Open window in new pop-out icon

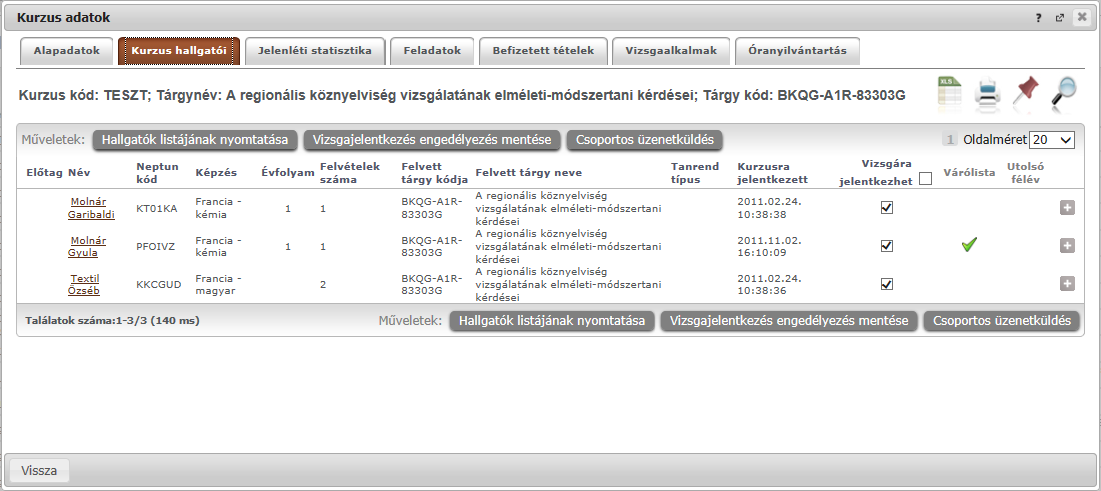[x=1060, y=18]
